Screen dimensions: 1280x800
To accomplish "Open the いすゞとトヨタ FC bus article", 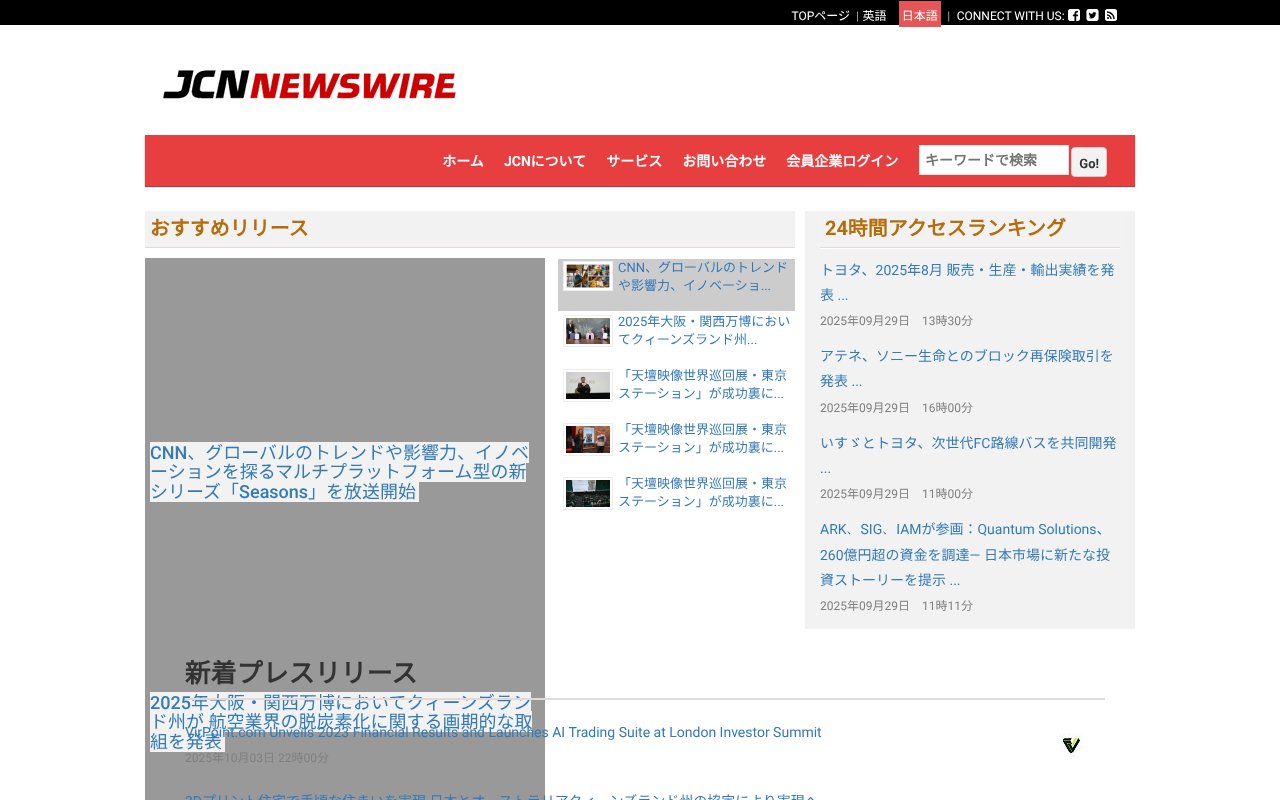I will tap(966, 443).
